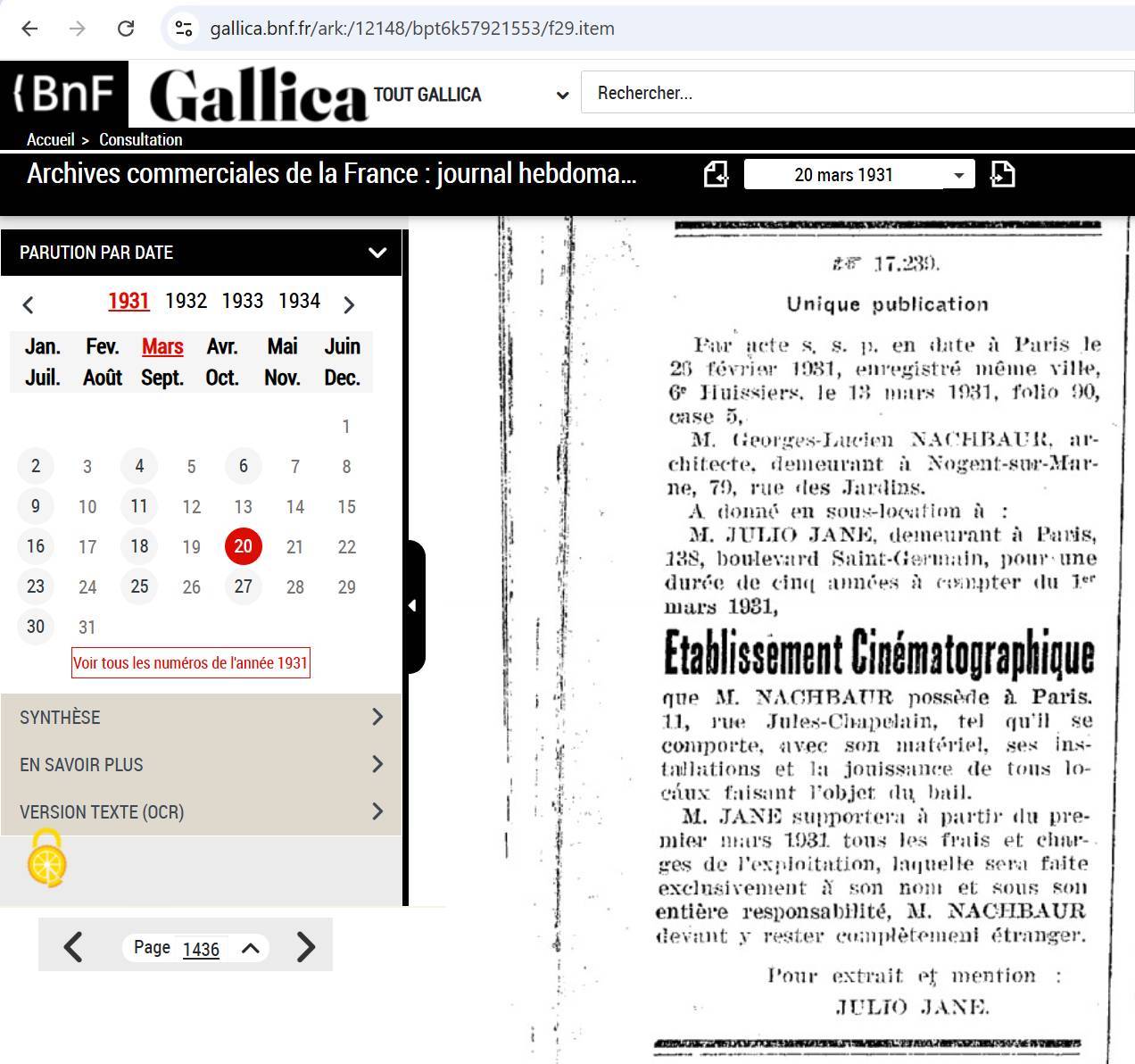Go to the previous page arrow
Image resolution: width=1135 pixels, height=1064 pixels.
pos(73,947)
